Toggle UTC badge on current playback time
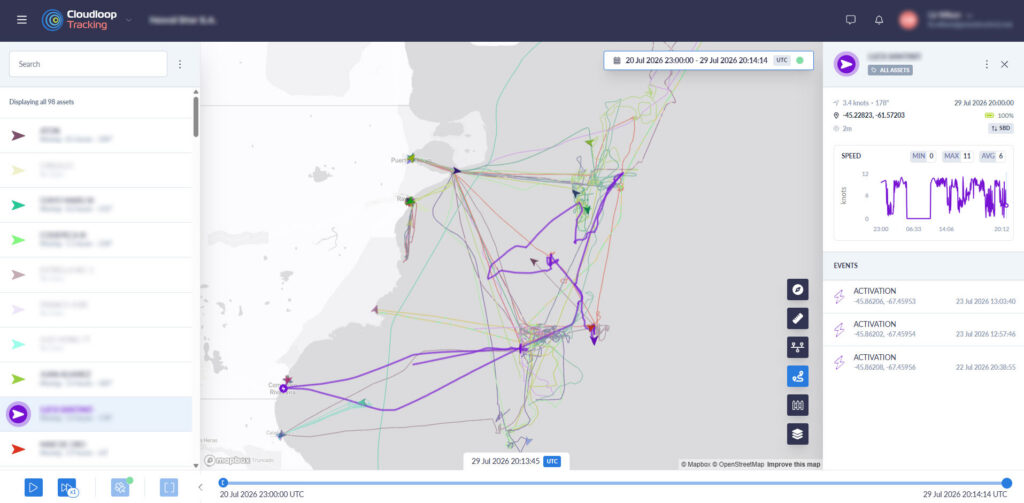Viewport: 1024px width, 503px height. [552, 461]
